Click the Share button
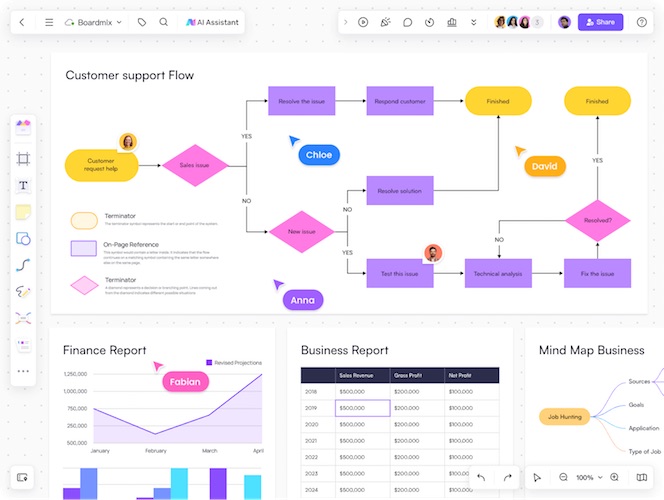Screen dimensions: 664x500 coord(600,22)
